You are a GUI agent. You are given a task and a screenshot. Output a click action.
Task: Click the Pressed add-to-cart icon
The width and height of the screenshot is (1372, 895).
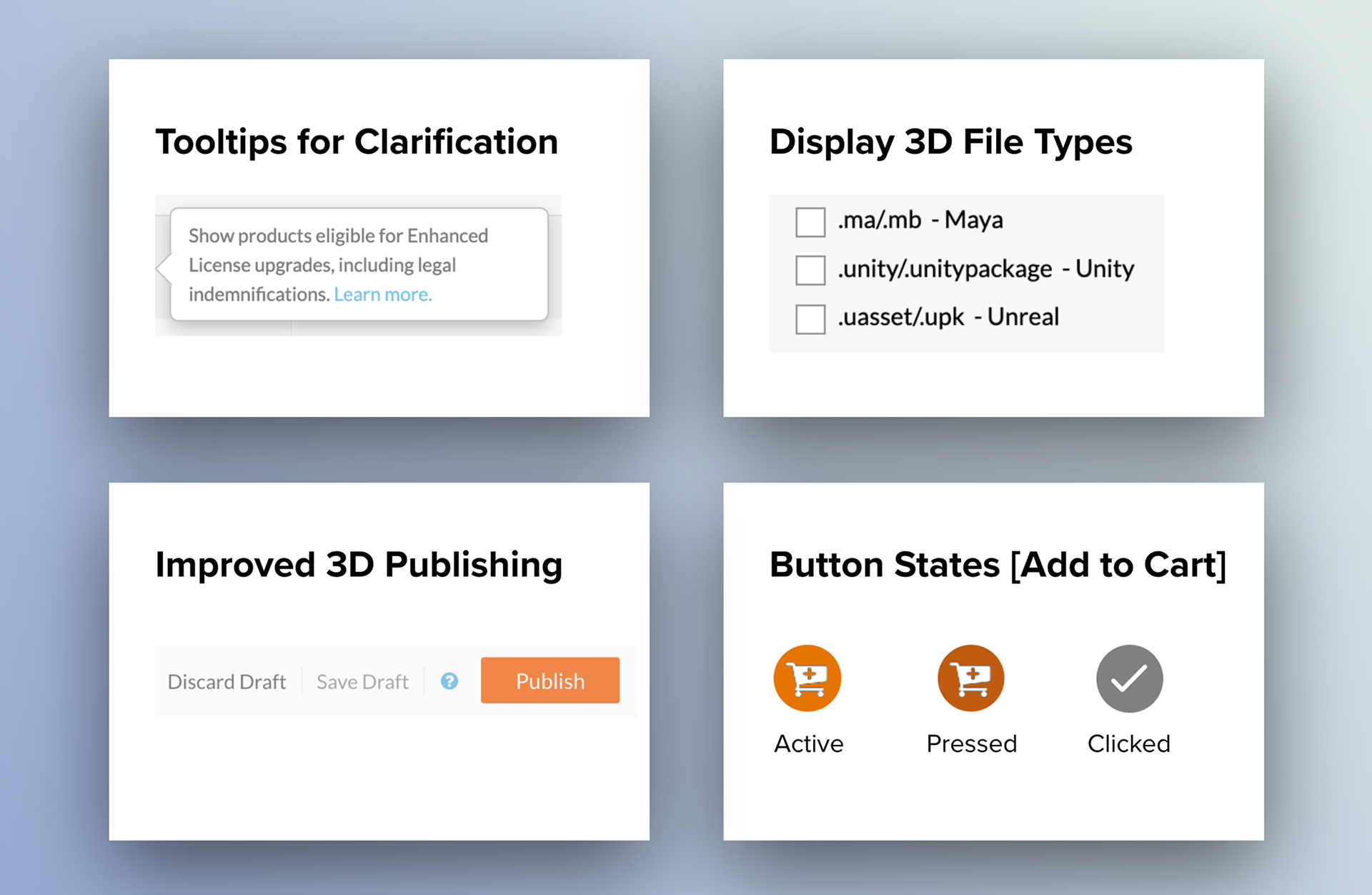click(970, 678)
